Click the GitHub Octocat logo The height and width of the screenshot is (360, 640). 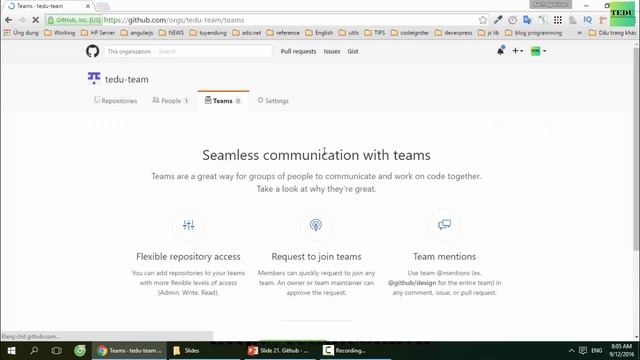pyautogui.click(x=93, y=51)
